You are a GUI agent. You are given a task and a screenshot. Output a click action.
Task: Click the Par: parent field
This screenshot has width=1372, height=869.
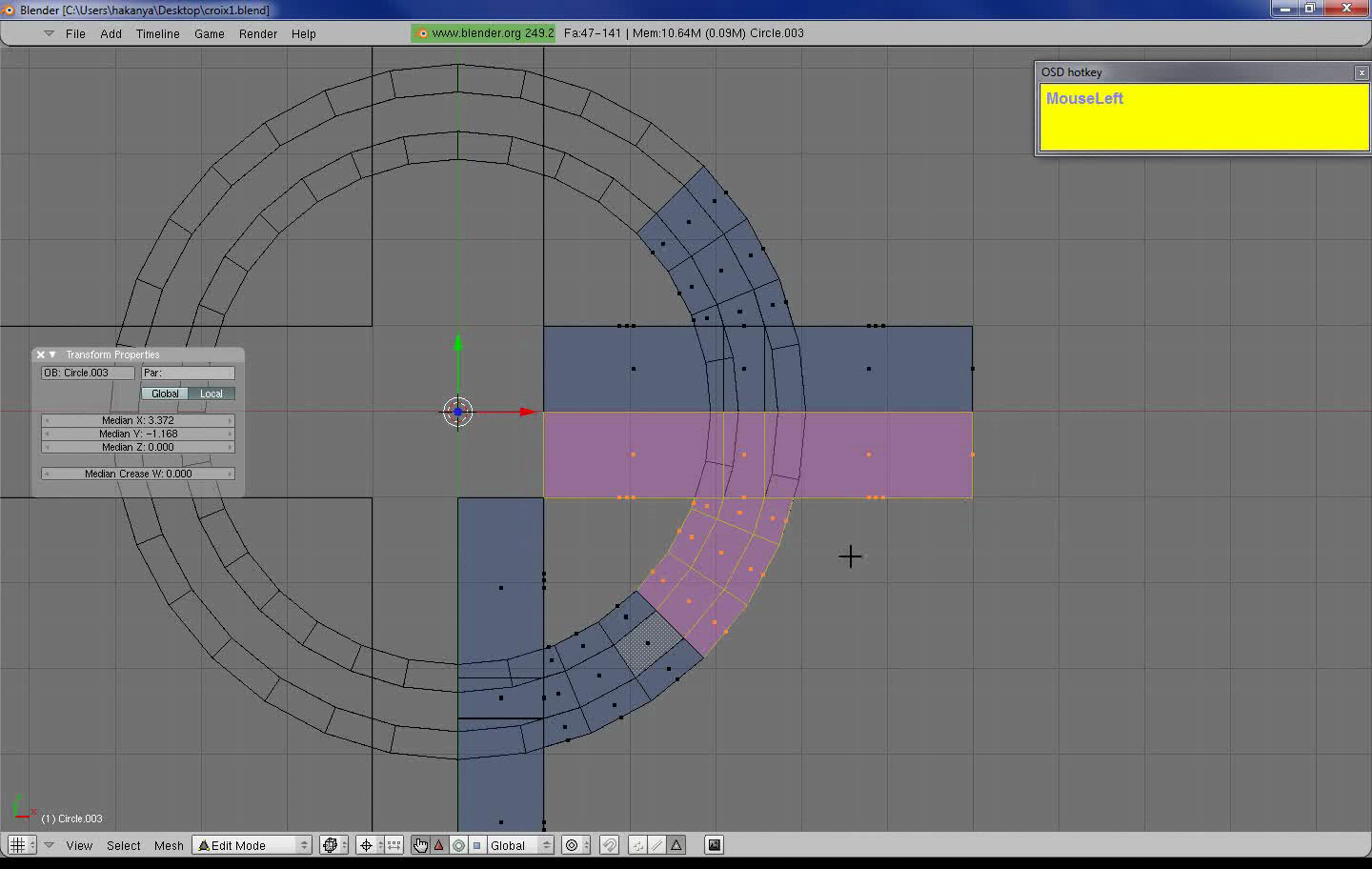188,373
